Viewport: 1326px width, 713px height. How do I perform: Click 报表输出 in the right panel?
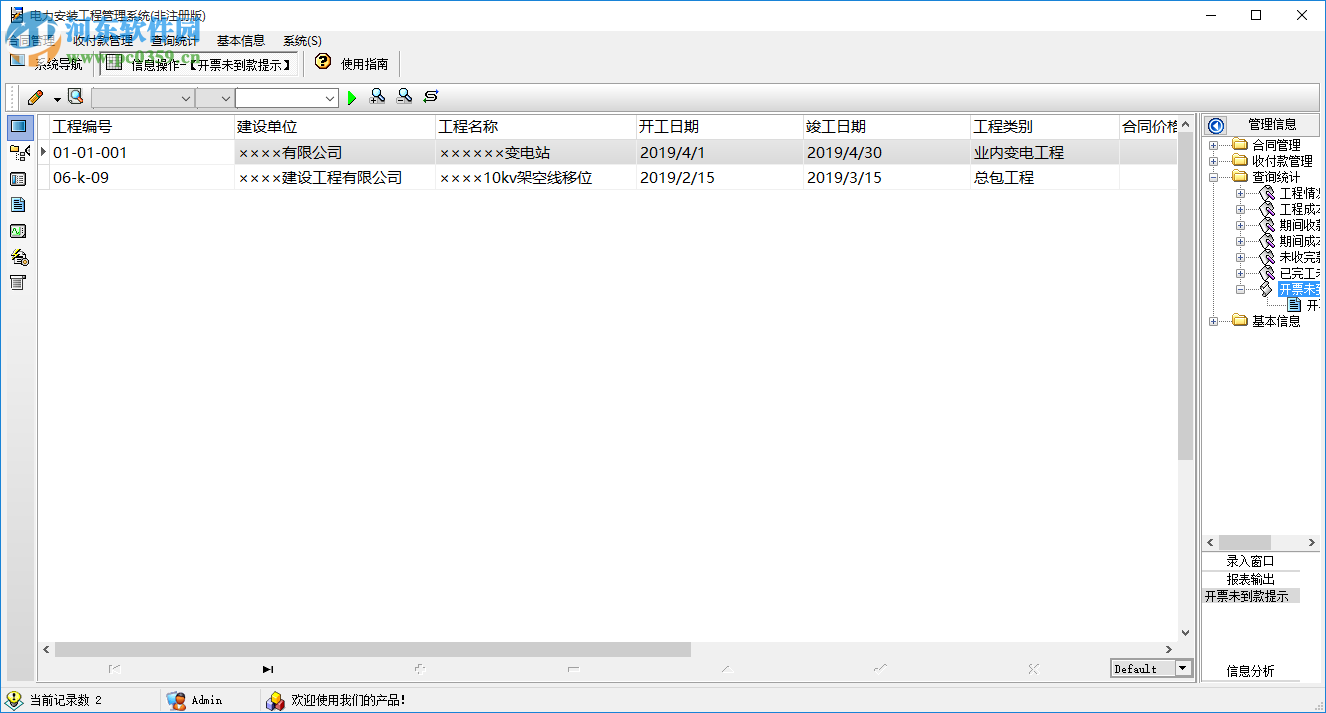point(1251,579)
